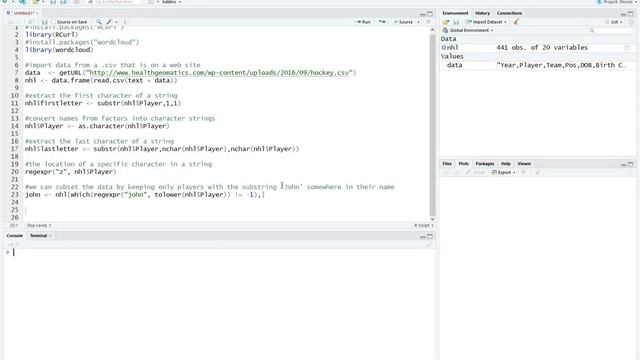Click library(wordcloud) on line 4
The height and width of the screenshot is (360, 640).
click(59, 50)
